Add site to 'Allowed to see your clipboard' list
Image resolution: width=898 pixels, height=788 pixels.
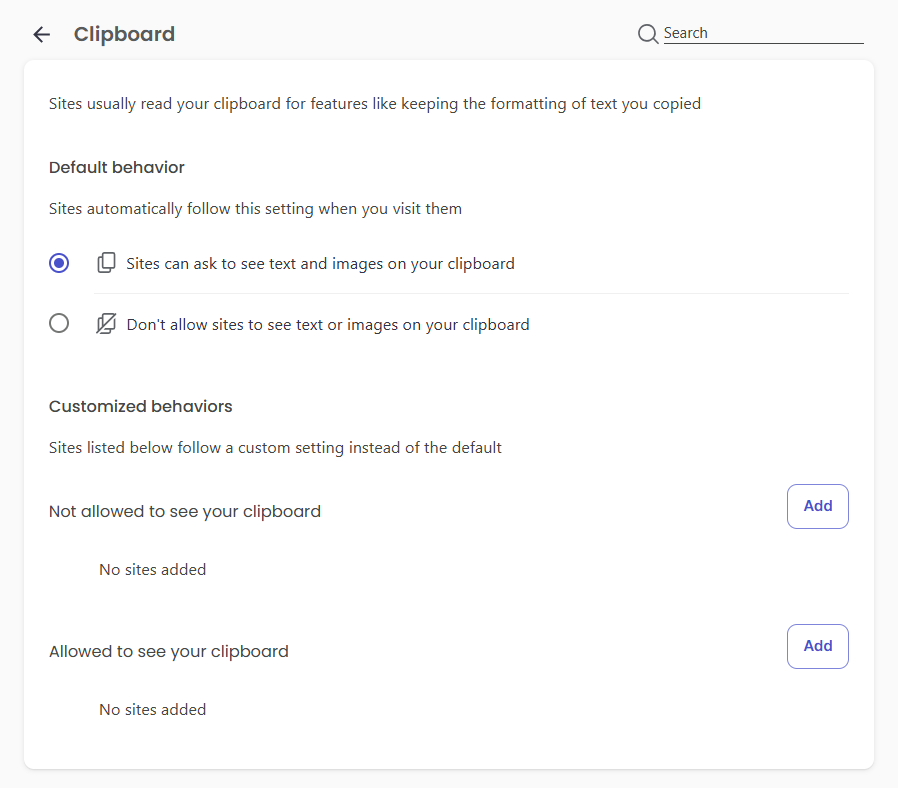point(817,646)
